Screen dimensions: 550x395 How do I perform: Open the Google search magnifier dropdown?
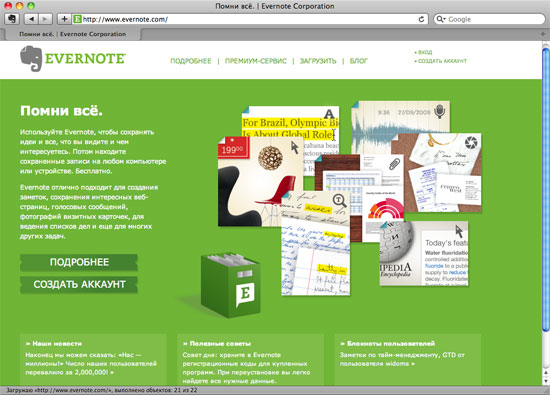[441, 19]
